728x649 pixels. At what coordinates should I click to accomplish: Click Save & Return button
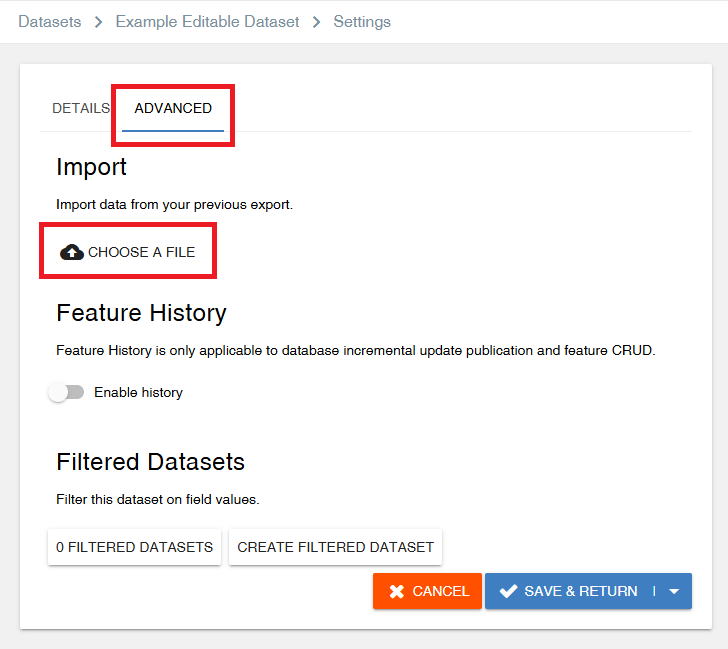(568, 591)
